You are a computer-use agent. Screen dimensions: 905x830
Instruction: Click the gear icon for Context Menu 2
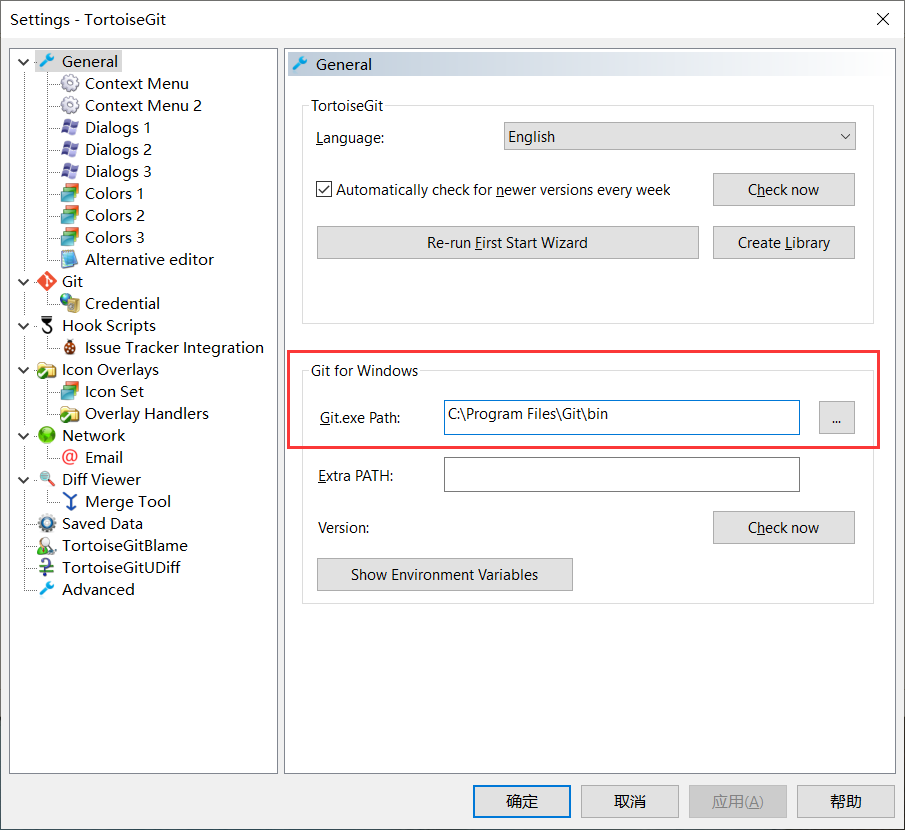click(x=70, y=105)
